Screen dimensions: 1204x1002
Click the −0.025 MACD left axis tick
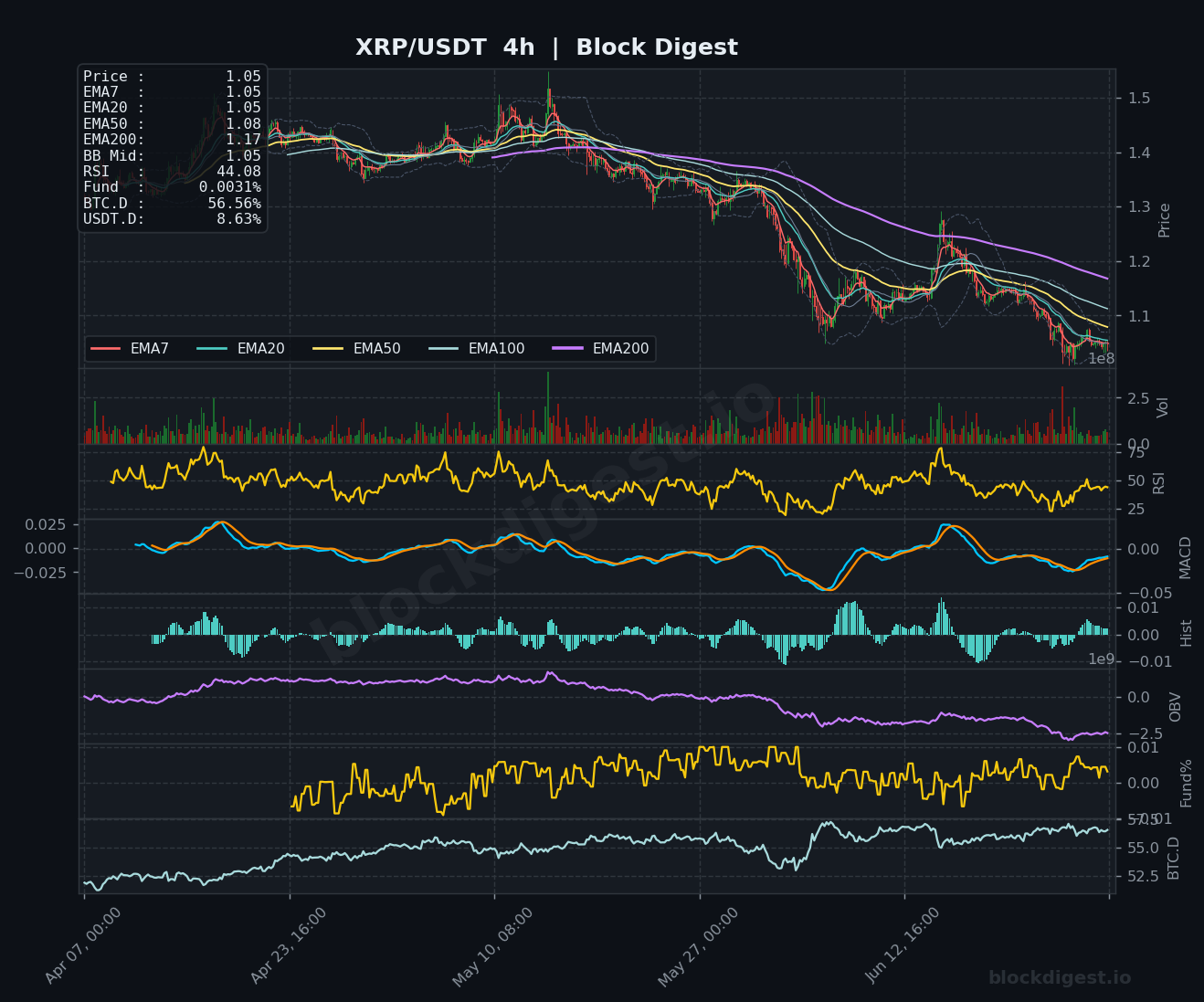[39, 573]
